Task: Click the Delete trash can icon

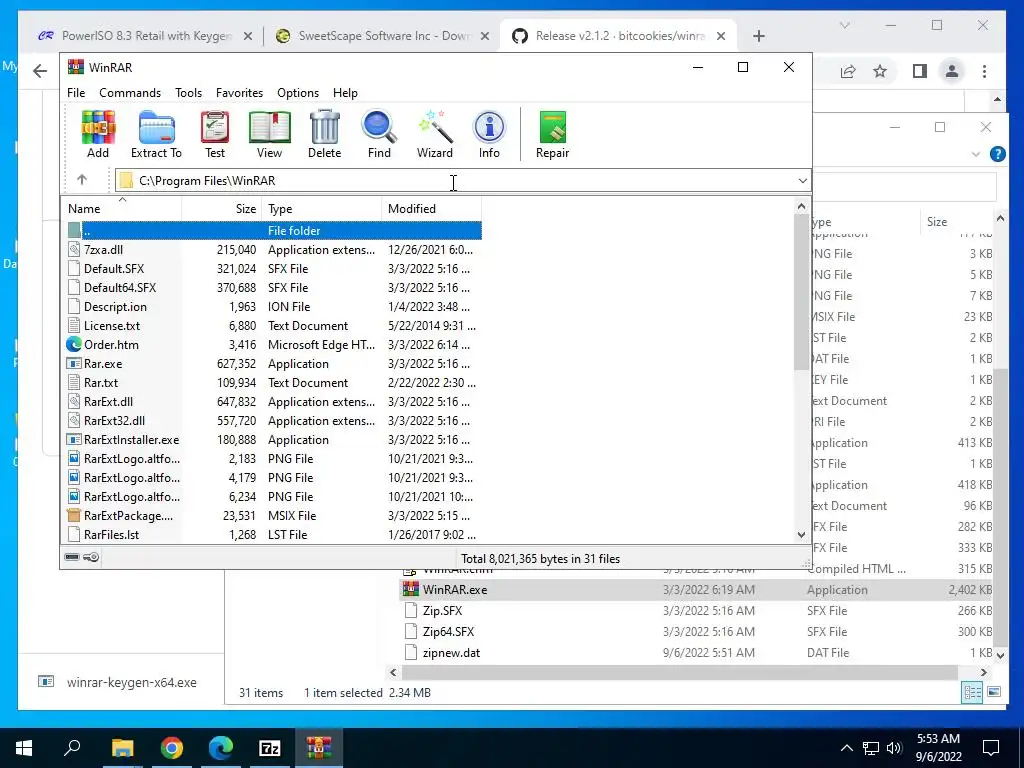Action: [x=325, y=134]
